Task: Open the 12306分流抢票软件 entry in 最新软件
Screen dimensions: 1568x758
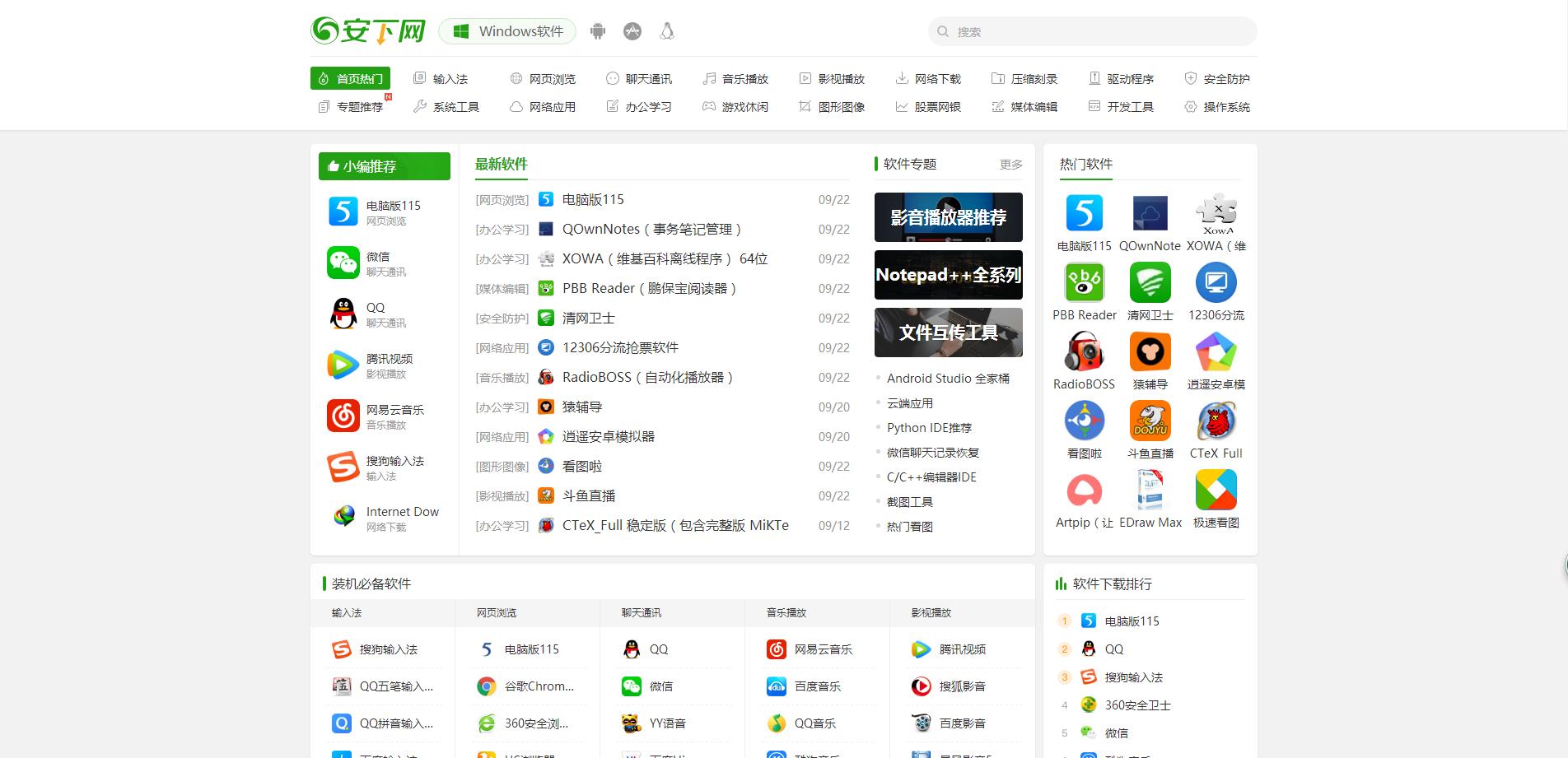Action: click(619, 347)
